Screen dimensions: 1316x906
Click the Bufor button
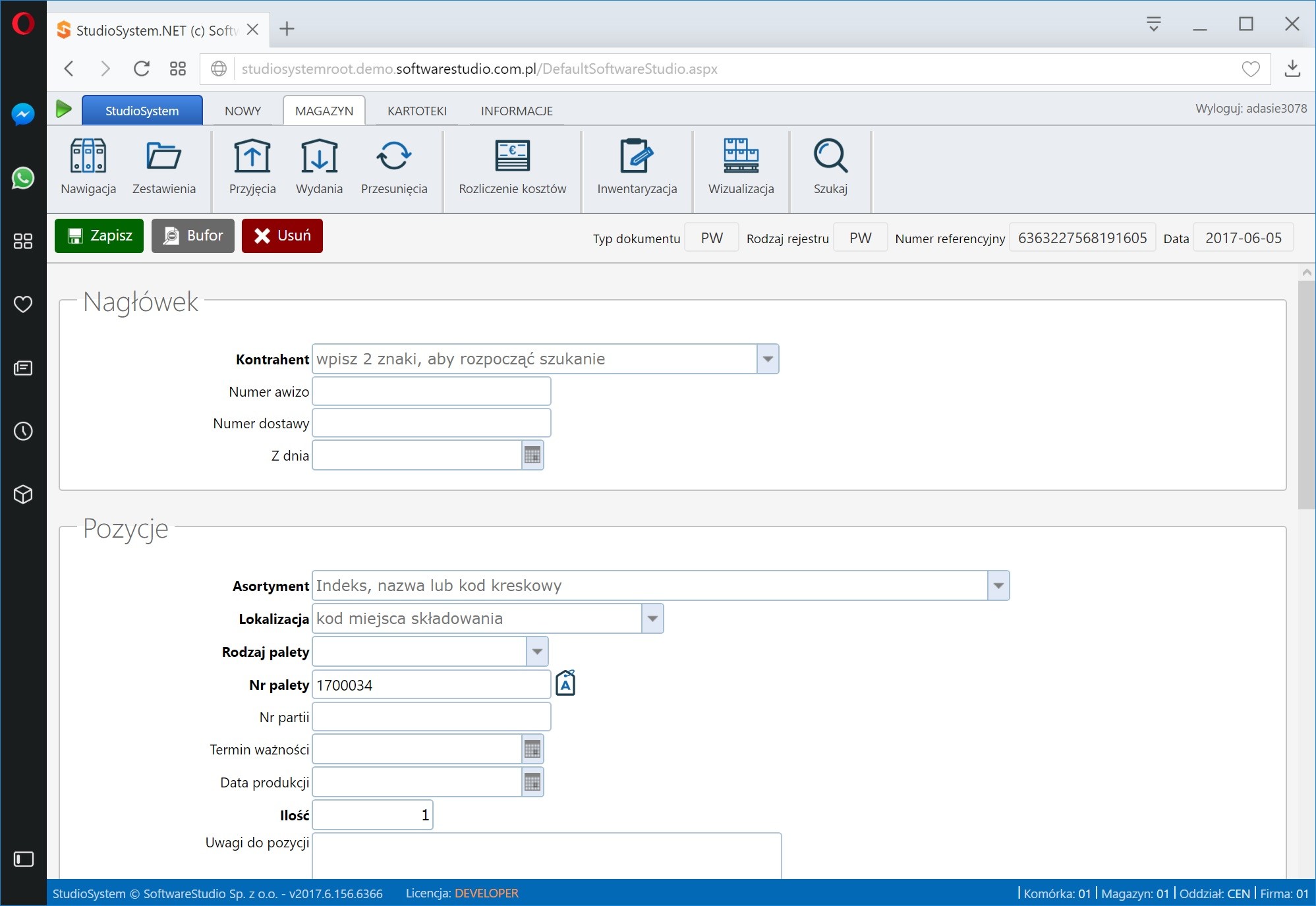click(193, 236)
